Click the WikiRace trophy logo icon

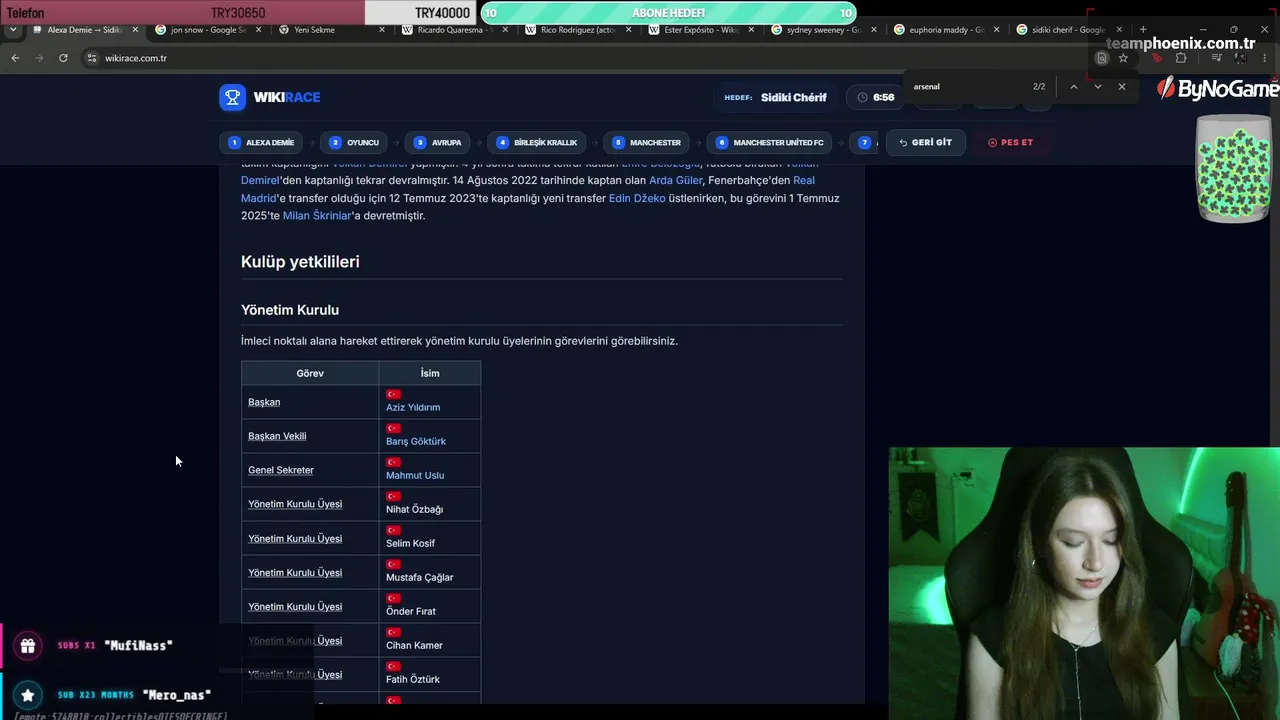(232, 97)
